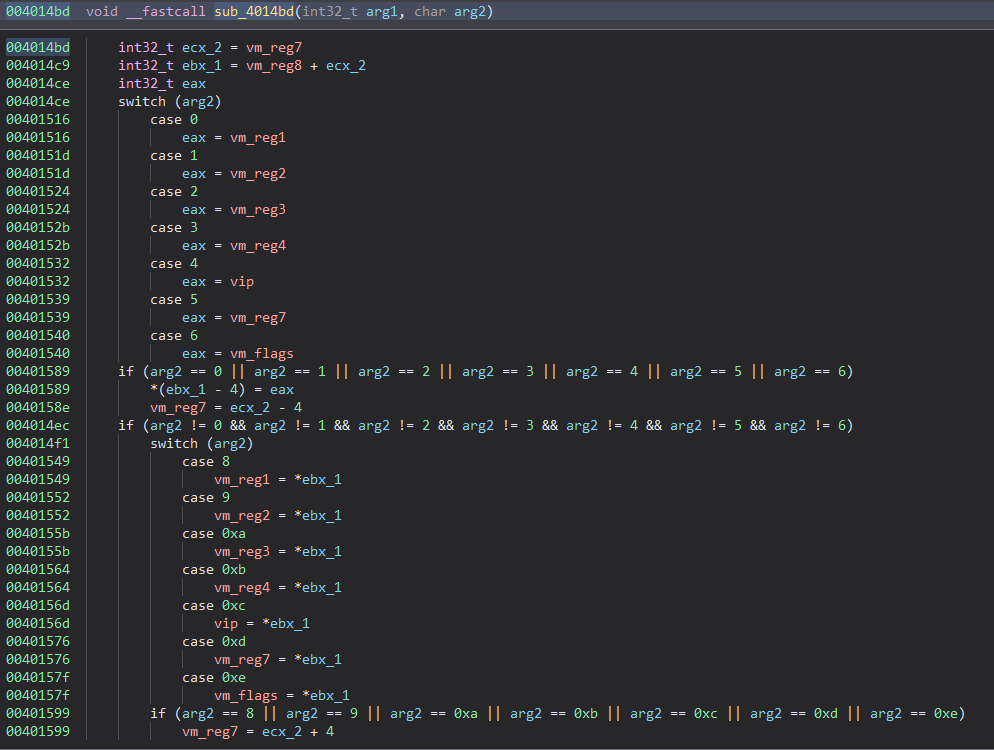Click the sub_4014bd function name in header
Image resolution: width=994 pixels, height=750 pixels.
252,12
